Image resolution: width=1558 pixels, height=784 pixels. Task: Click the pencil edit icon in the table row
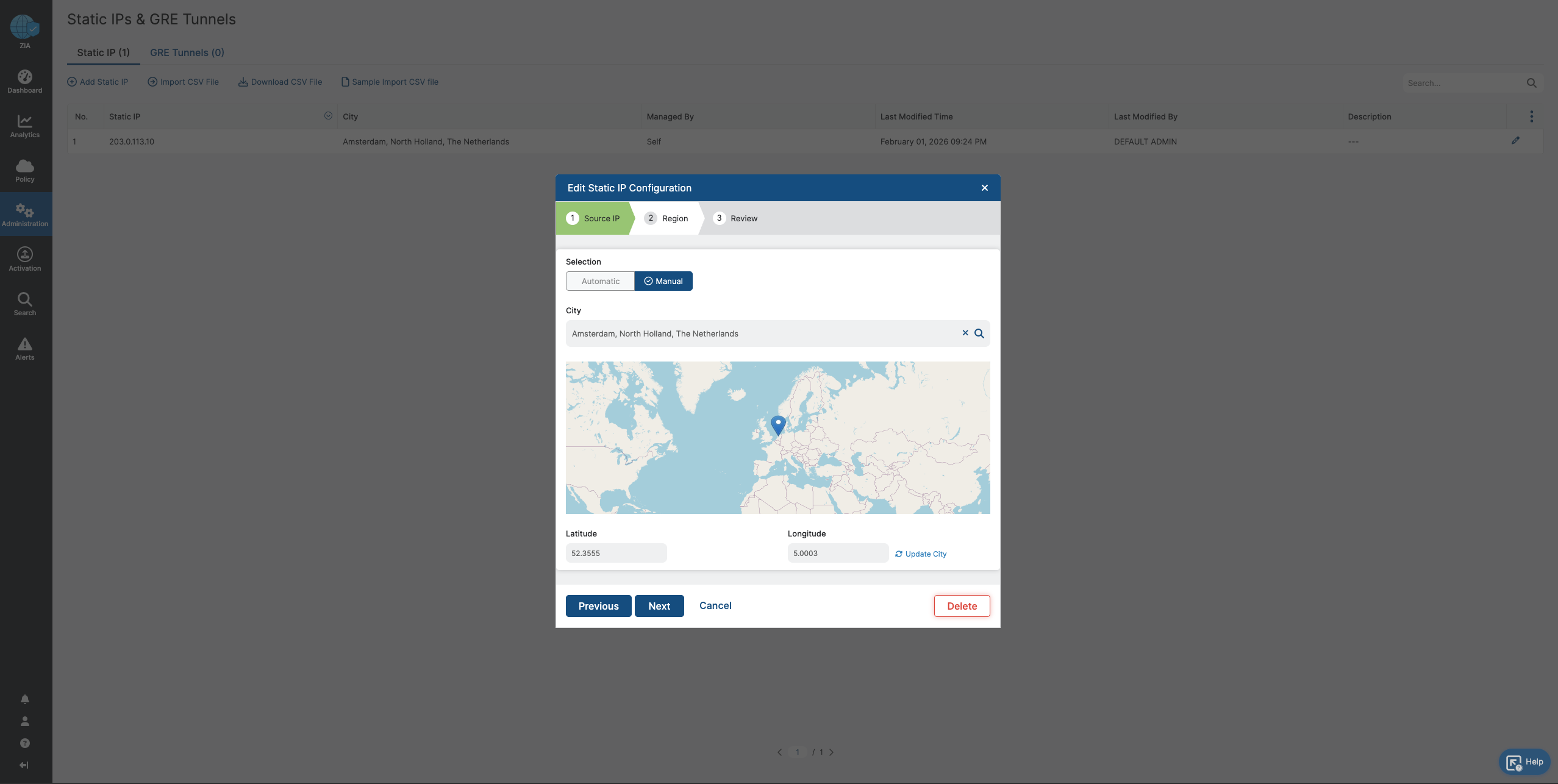click(x=1515, y=141)
